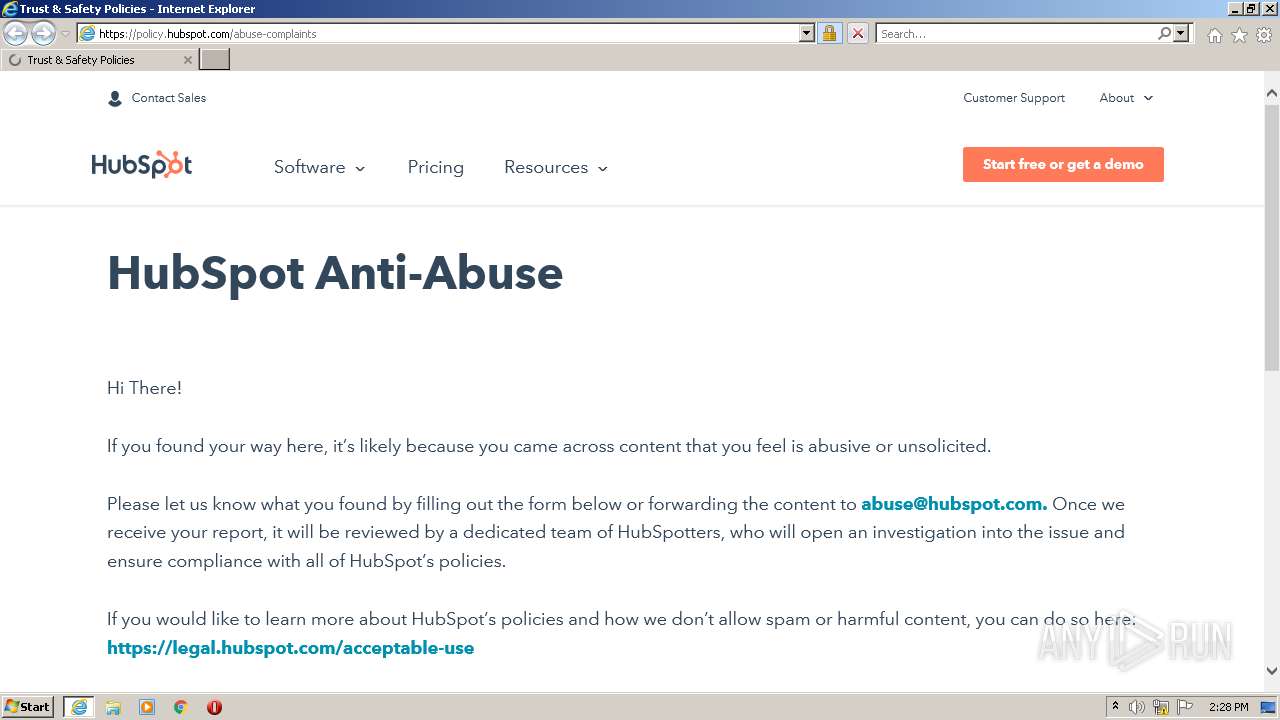Click the 2:28 PM taskbar clock

[x=1228, y=707]
